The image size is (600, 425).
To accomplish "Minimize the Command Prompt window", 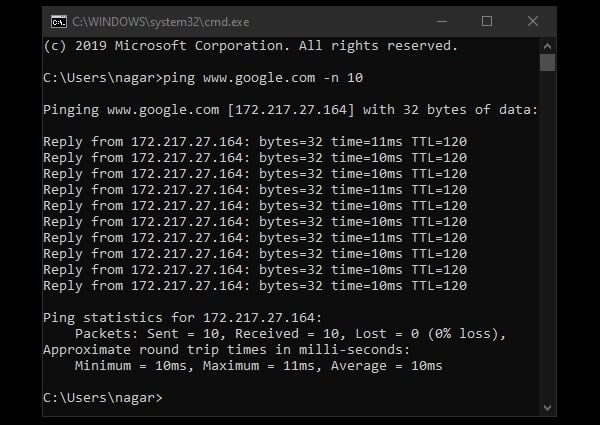I will pos(441,20).
